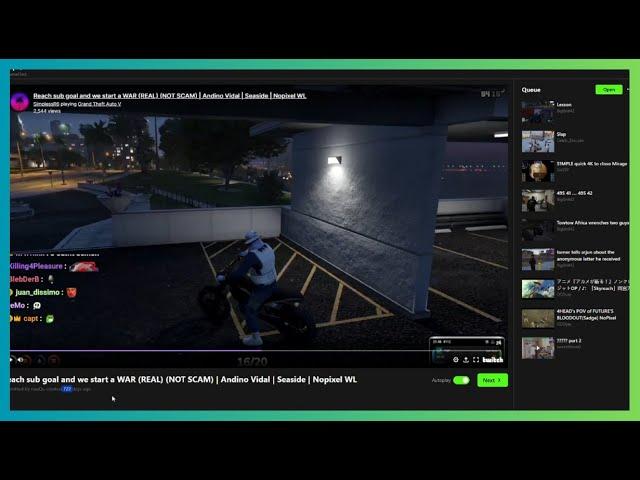The height and width of the screenshot is (480, 640).
Task: Open the Grand Theft Auto V game link
Action: [x=99, y=104]
